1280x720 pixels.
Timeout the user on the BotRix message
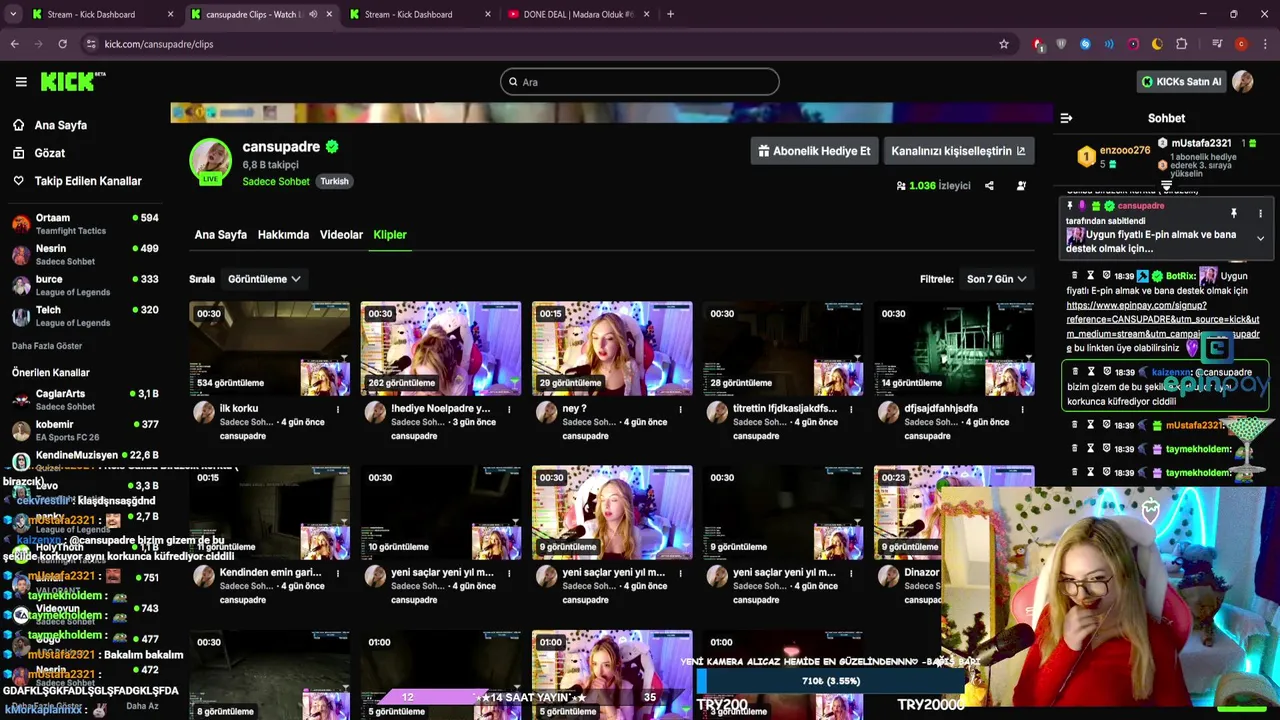tap(1091, 275)
